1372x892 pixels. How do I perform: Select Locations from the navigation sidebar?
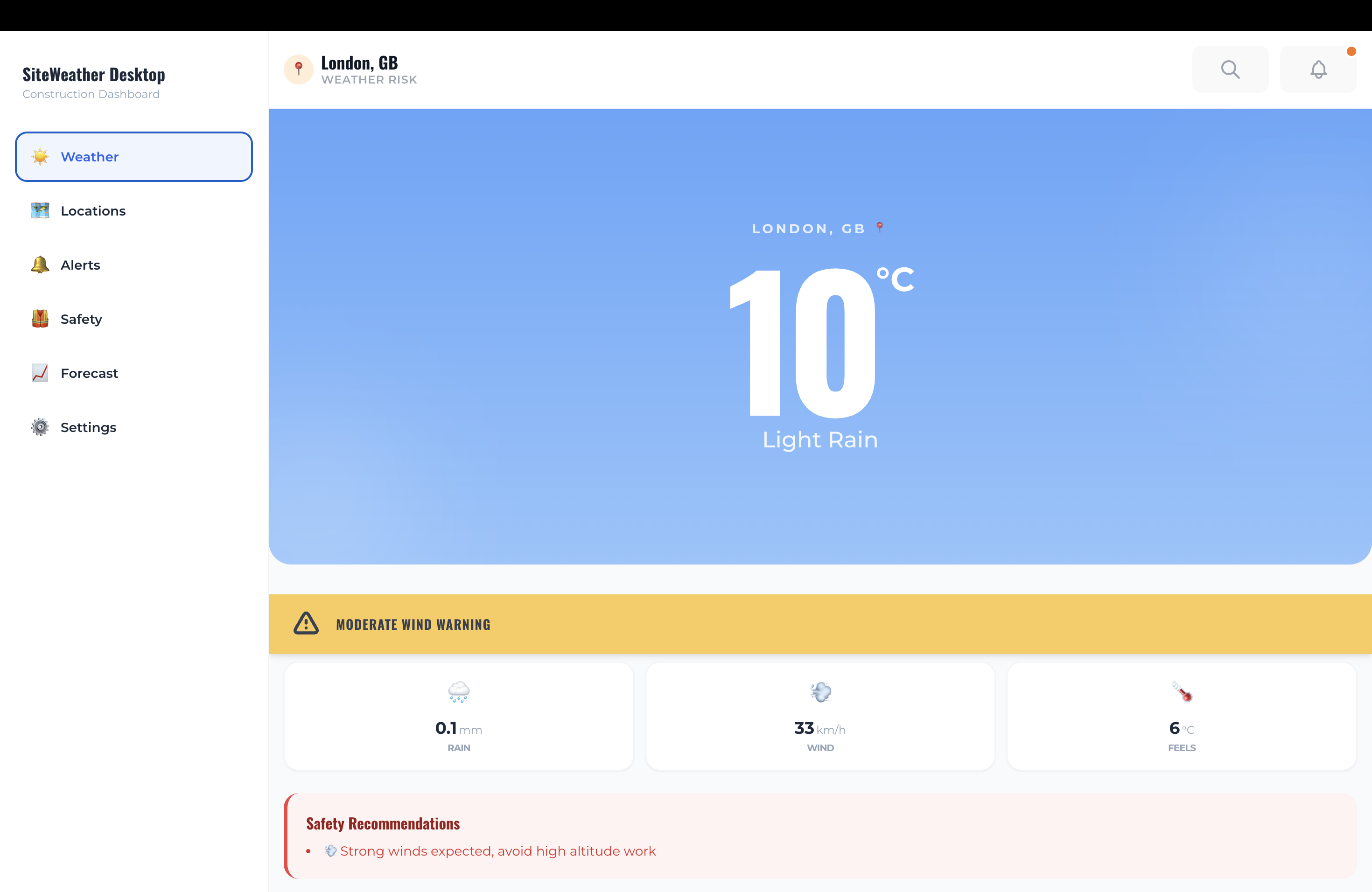(93, 210)
